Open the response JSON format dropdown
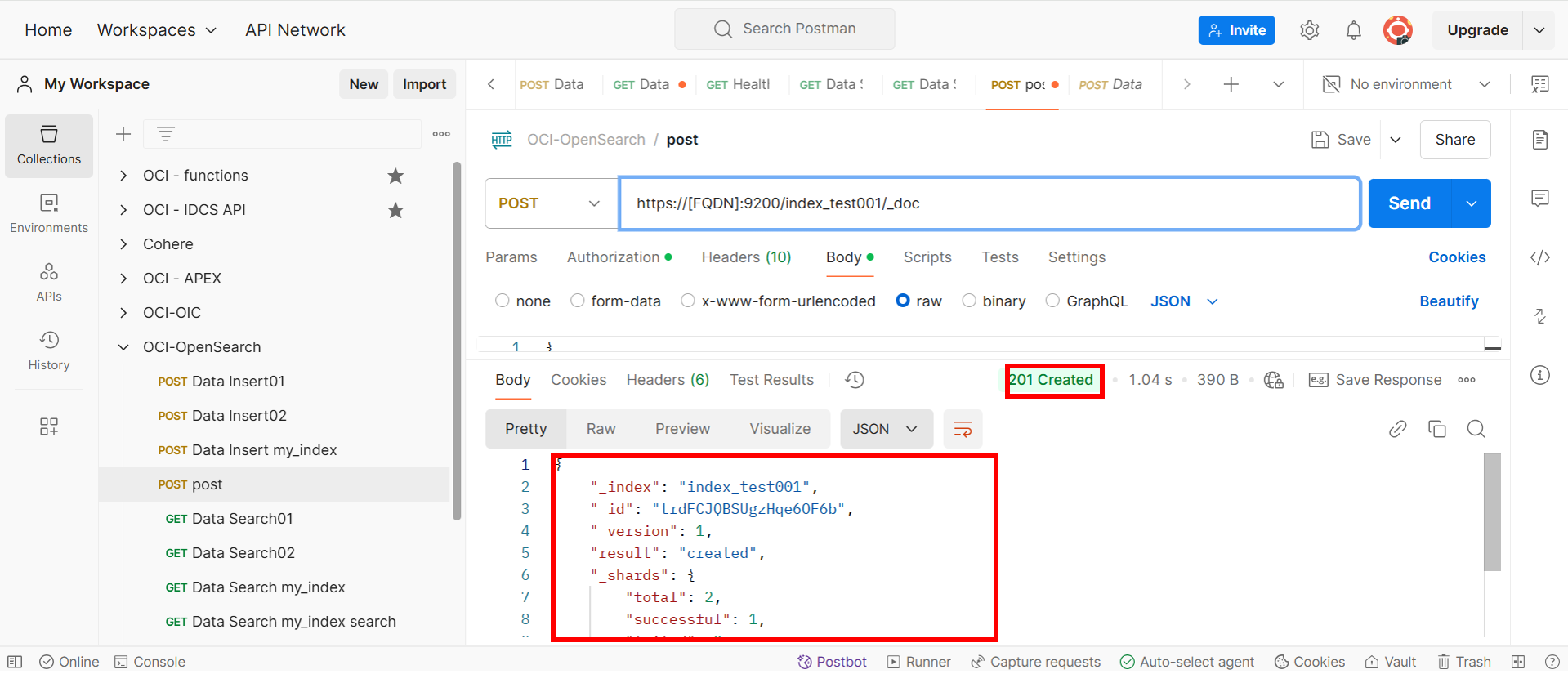 (887, 429)
